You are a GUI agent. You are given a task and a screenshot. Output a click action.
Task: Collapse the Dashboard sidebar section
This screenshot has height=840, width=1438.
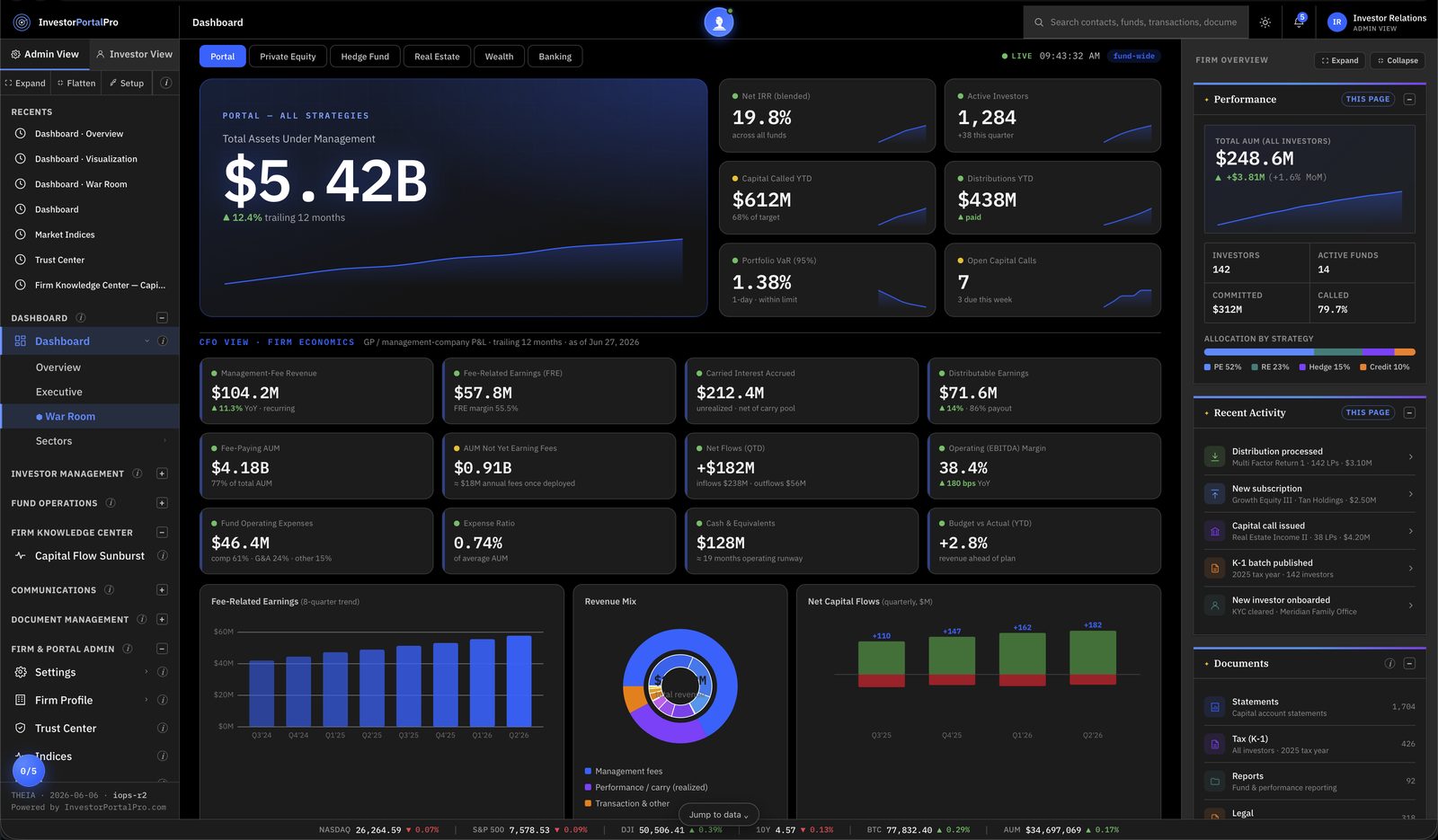click(162, 317)
